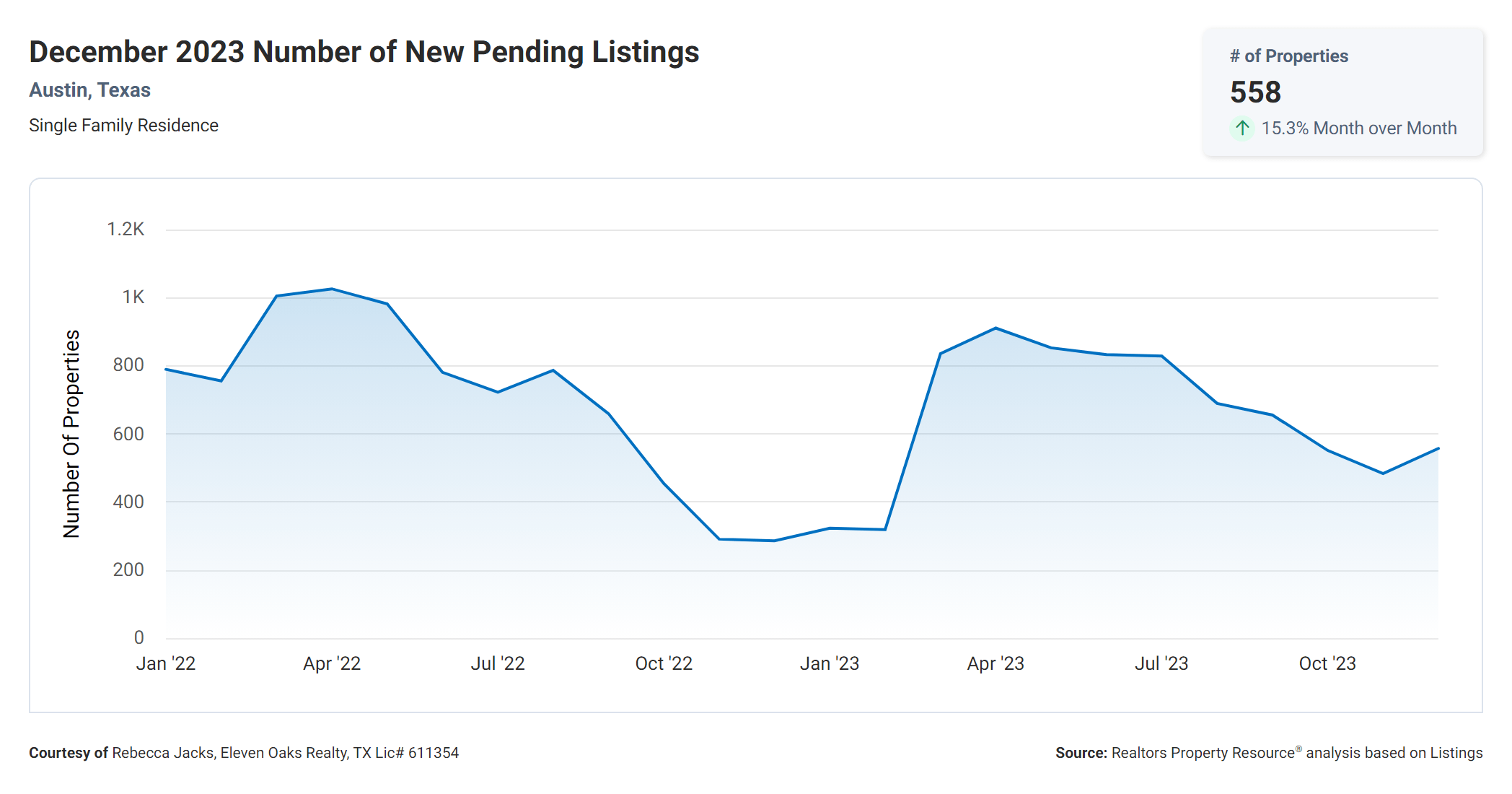The height and width of the screenshot is (794, 1512).
Task: Click the Oct '22 x-axis label
Action: [x=664, y=663]
